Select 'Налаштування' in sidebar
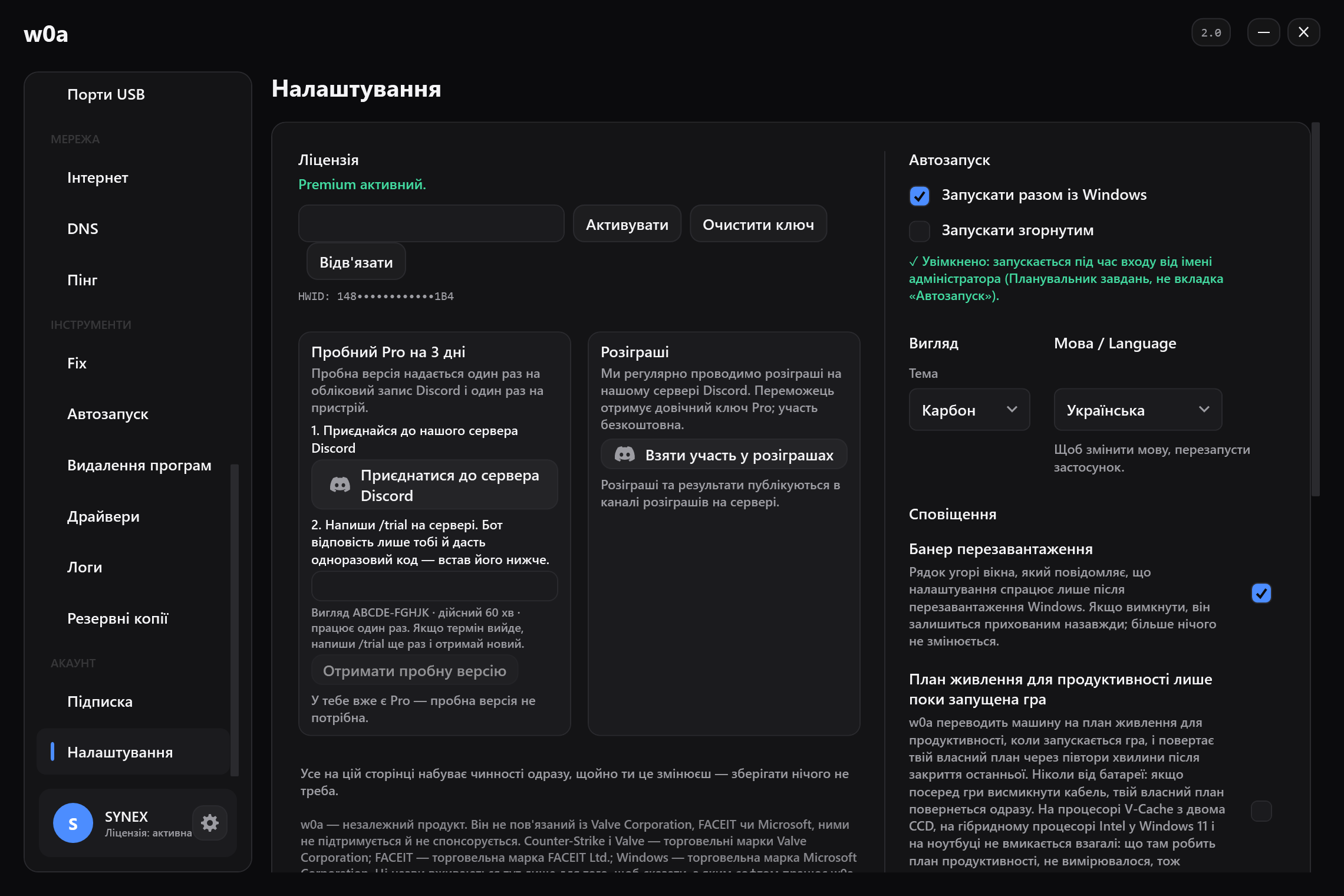 click(x=133, y=752)
